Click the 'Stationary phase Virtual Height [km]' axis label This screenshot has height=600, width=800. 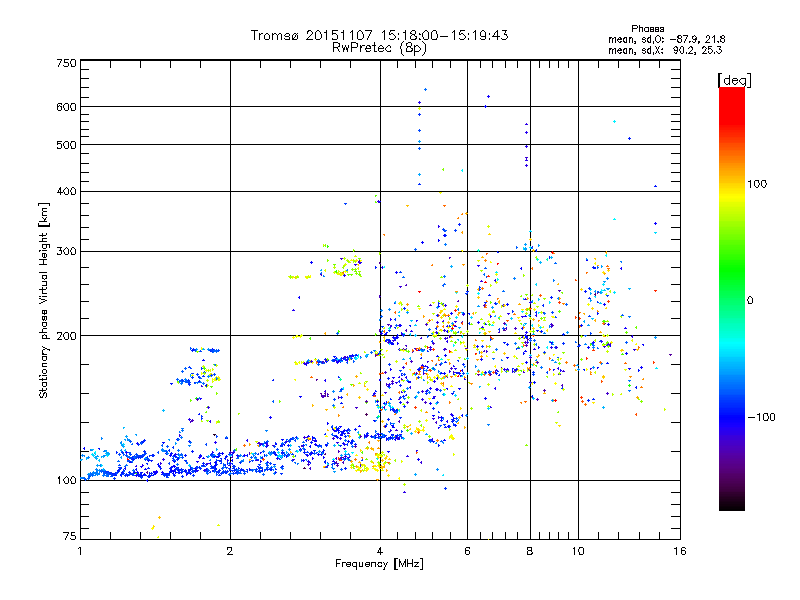click(44, 300)
